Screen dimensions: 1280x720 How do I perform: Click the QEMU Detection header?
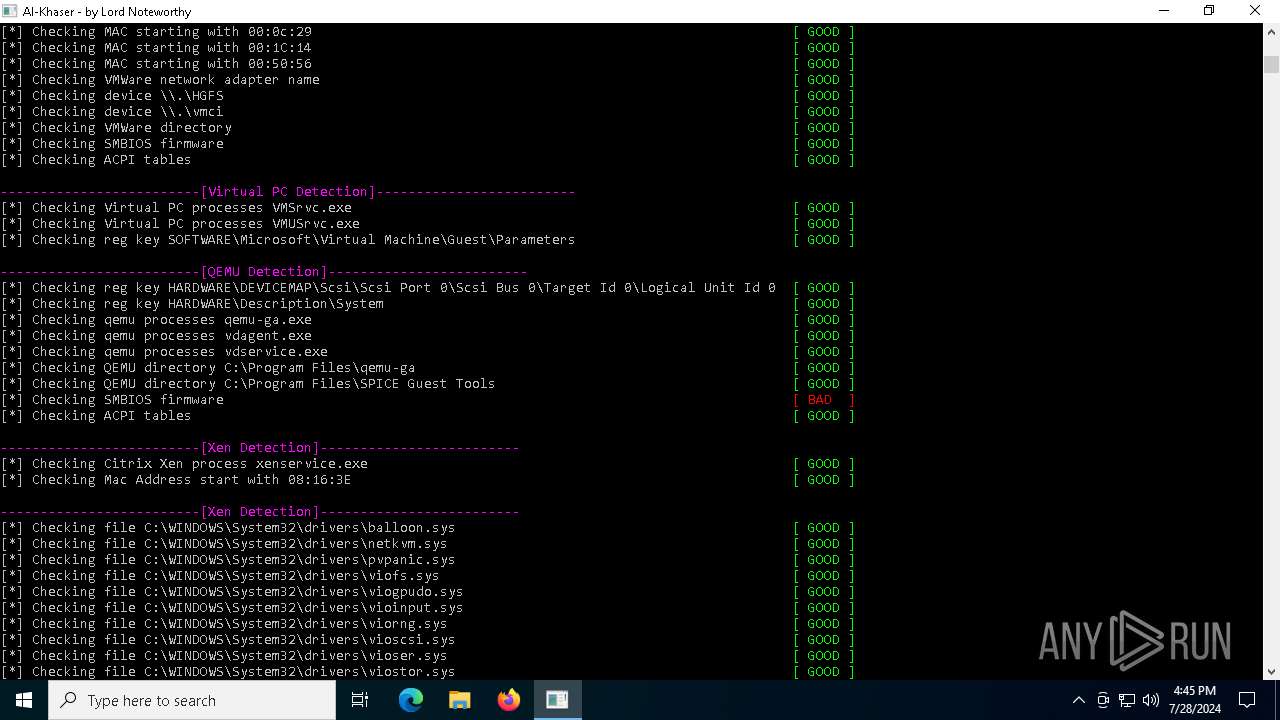point(264,272)
